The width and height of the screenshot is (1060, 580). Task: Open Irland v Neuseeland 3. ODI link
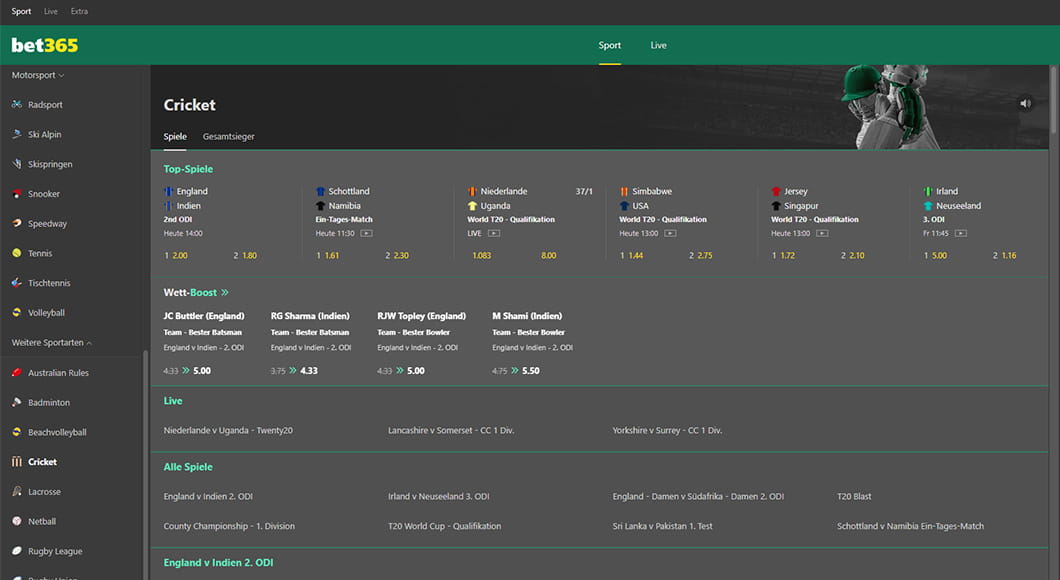pyautogui.click(x=439, y=497)
